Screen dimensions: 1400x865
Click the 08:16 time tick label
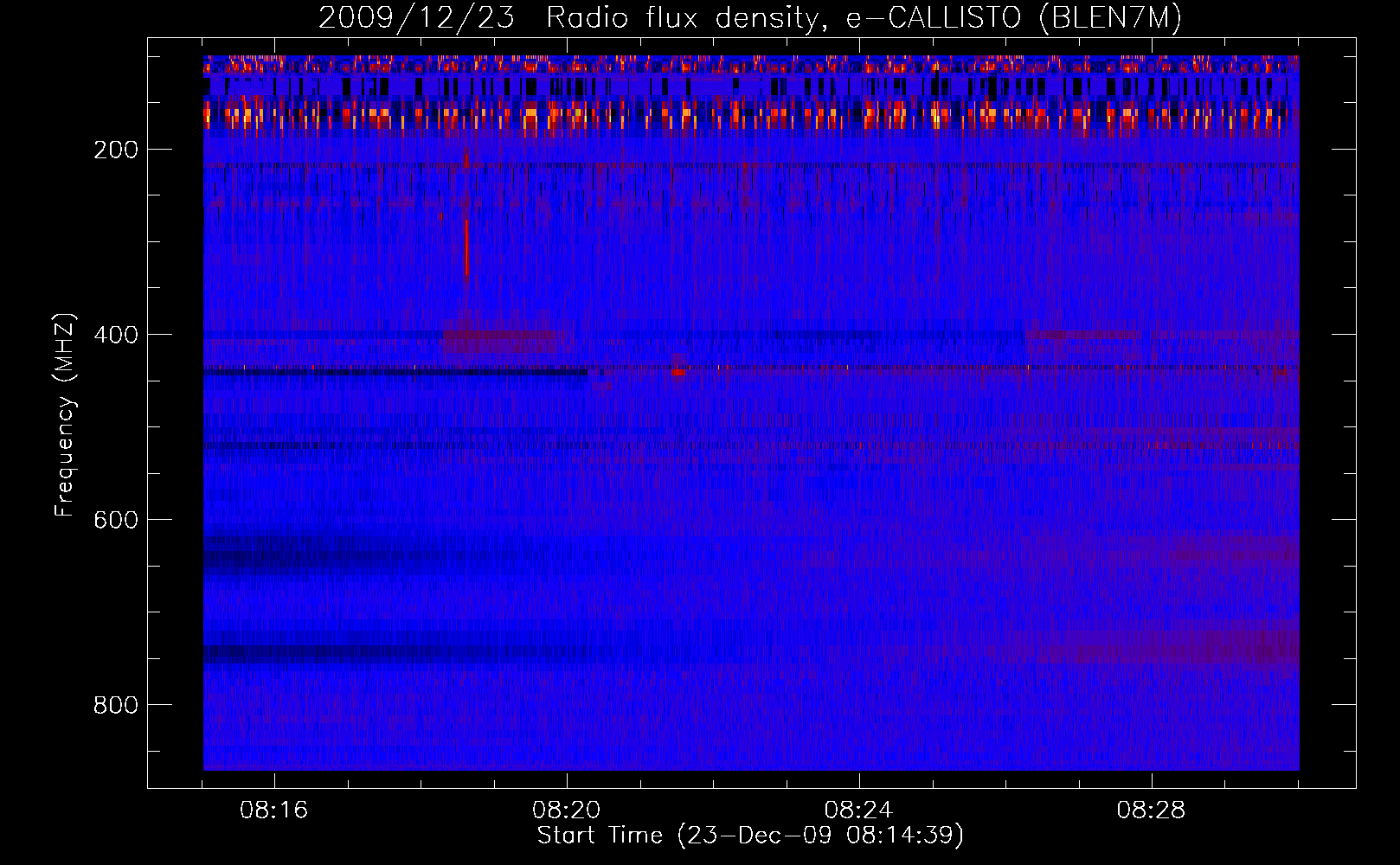274,811
